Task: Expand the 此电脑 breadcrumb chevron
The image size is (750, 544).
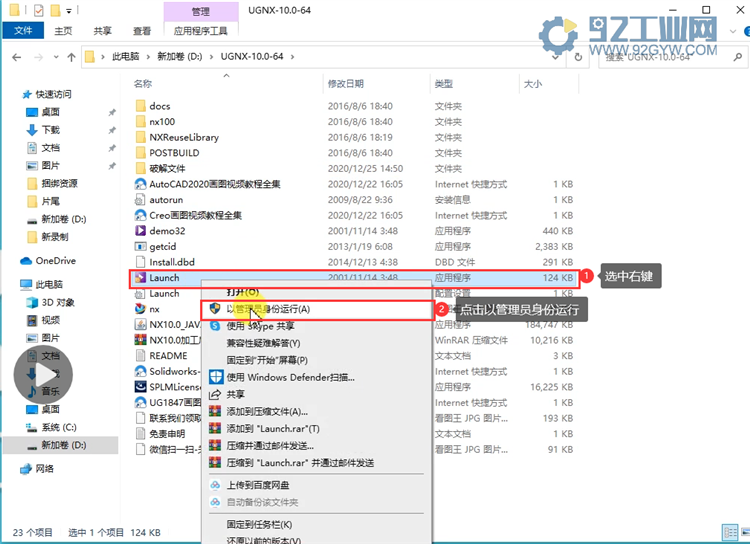Action: [148, 57]
